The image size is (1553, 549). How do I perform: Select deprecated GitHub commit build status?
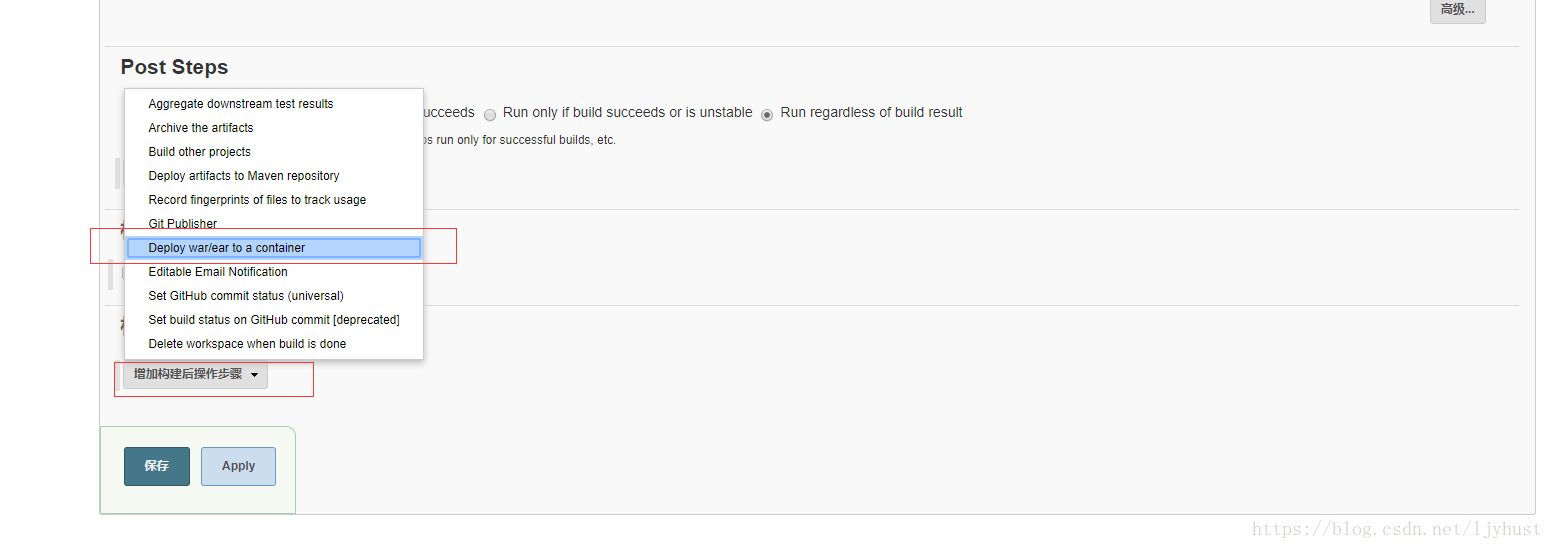273,320
